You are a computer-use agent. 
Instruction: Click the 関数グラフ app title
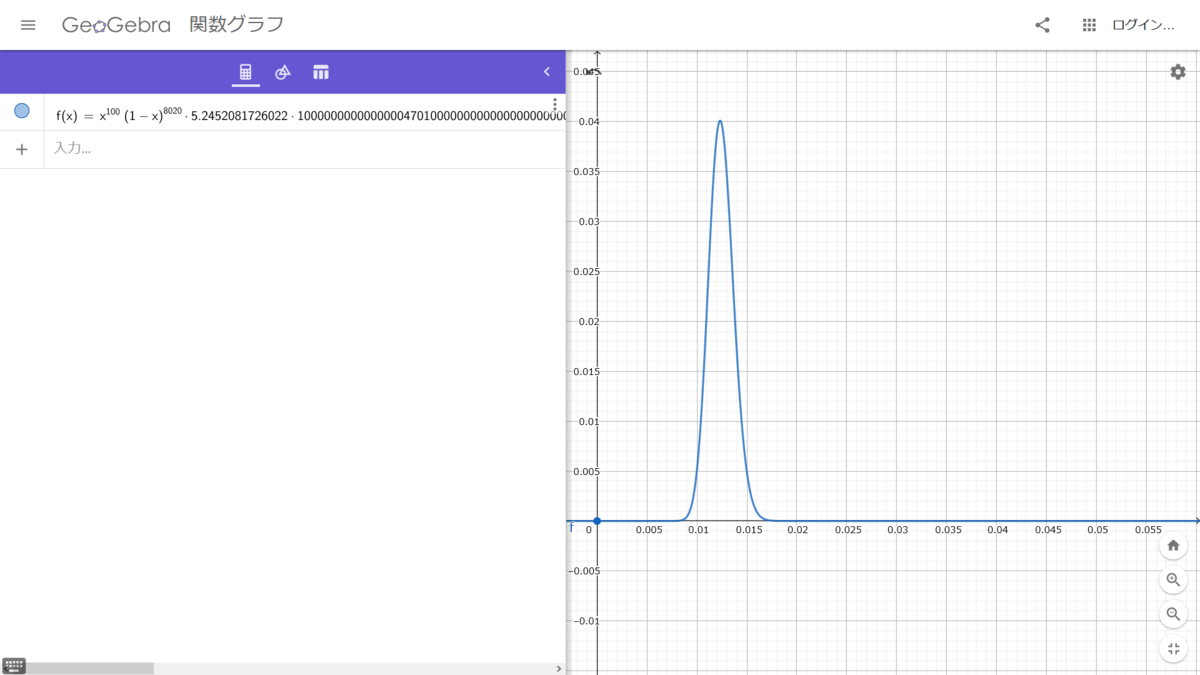coord(237,25)
